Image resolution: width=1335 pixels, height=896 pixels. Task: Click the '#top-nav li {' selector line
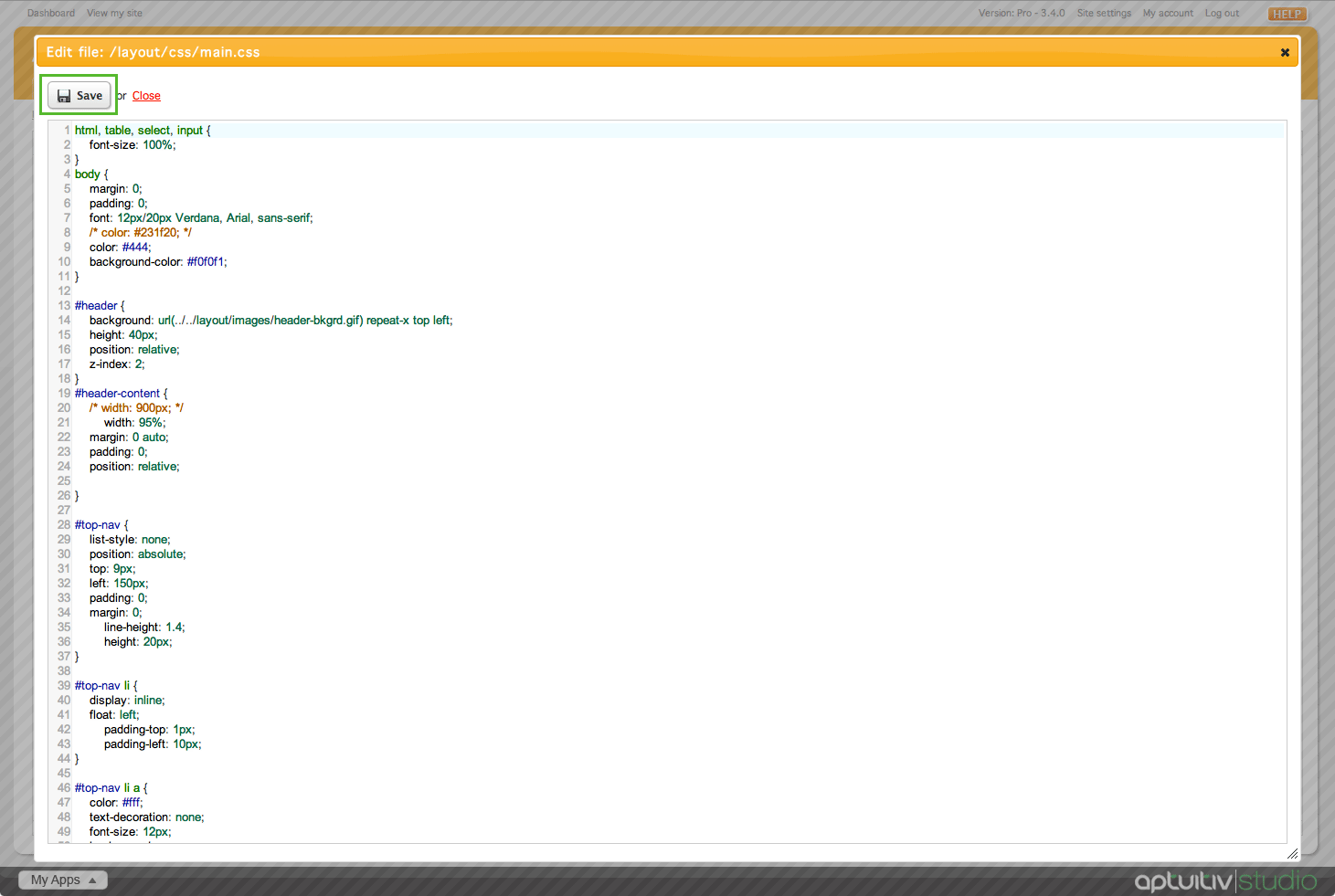pyautogui.click(x=106, y=686)
